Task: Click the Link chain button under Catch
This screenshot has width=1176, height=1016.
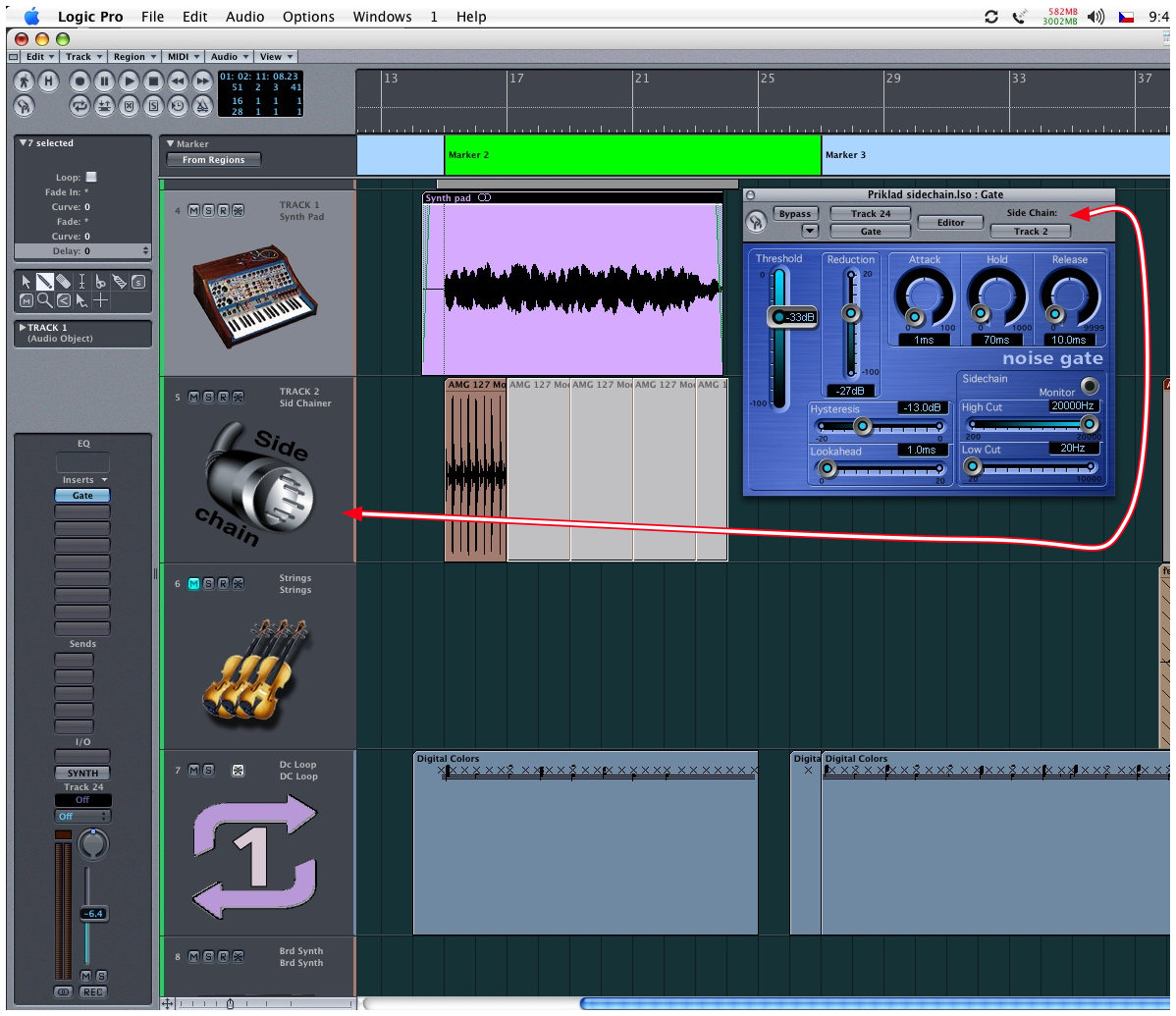Action: (24, 106)
